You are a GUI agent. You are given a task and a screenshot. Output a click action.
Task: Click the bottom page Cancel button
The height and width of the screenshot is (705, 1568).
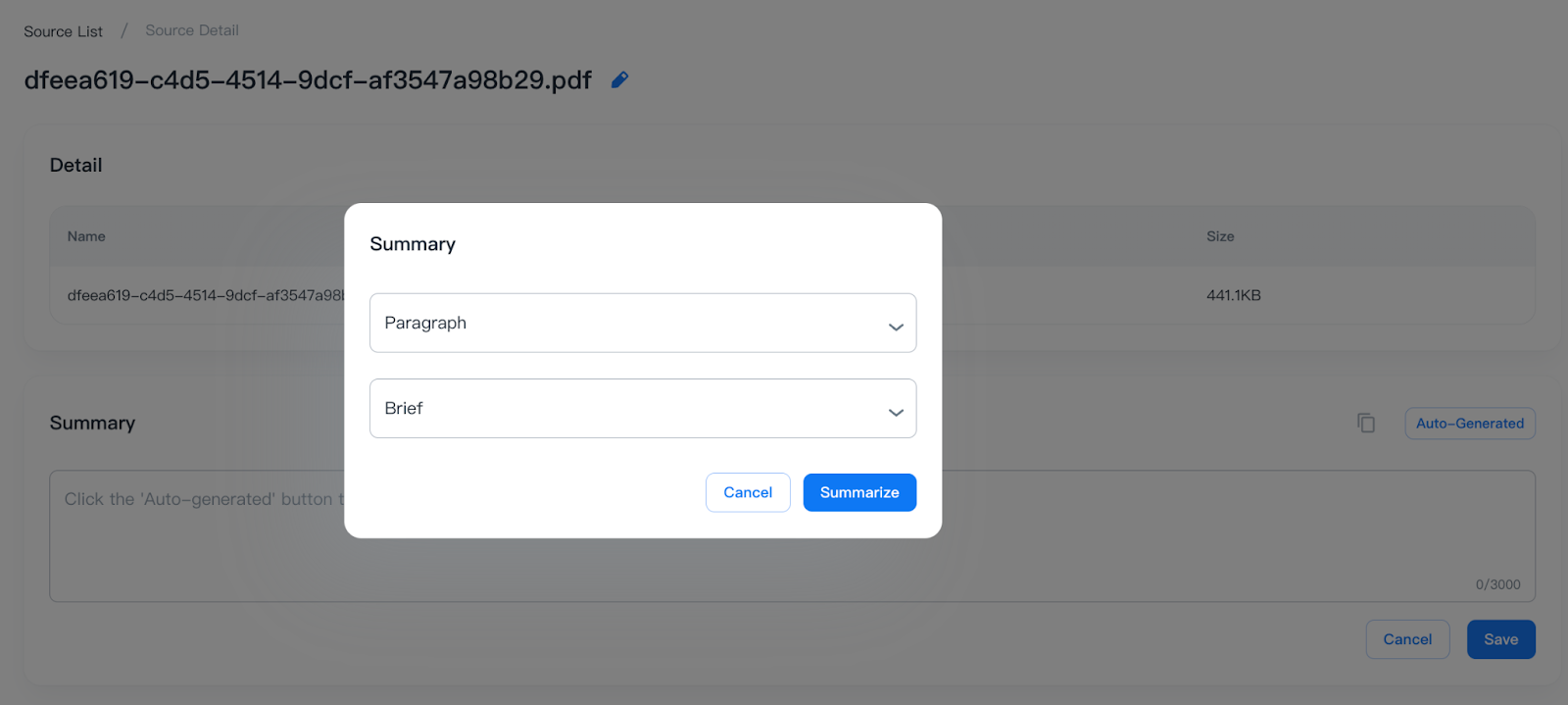pos(1407,639)
